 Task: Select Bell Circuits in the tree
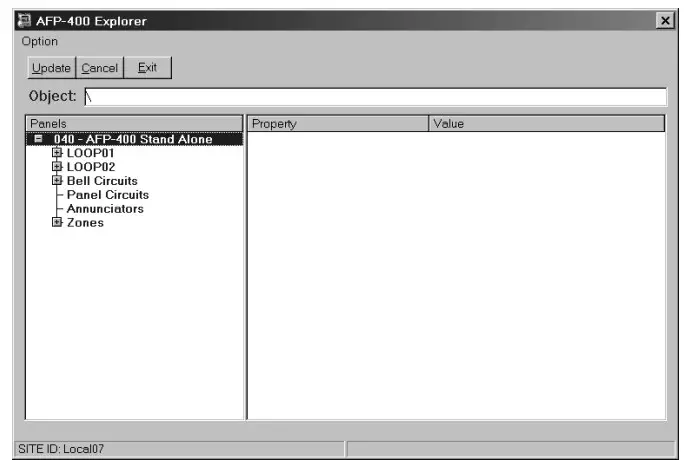coord(102,181)
